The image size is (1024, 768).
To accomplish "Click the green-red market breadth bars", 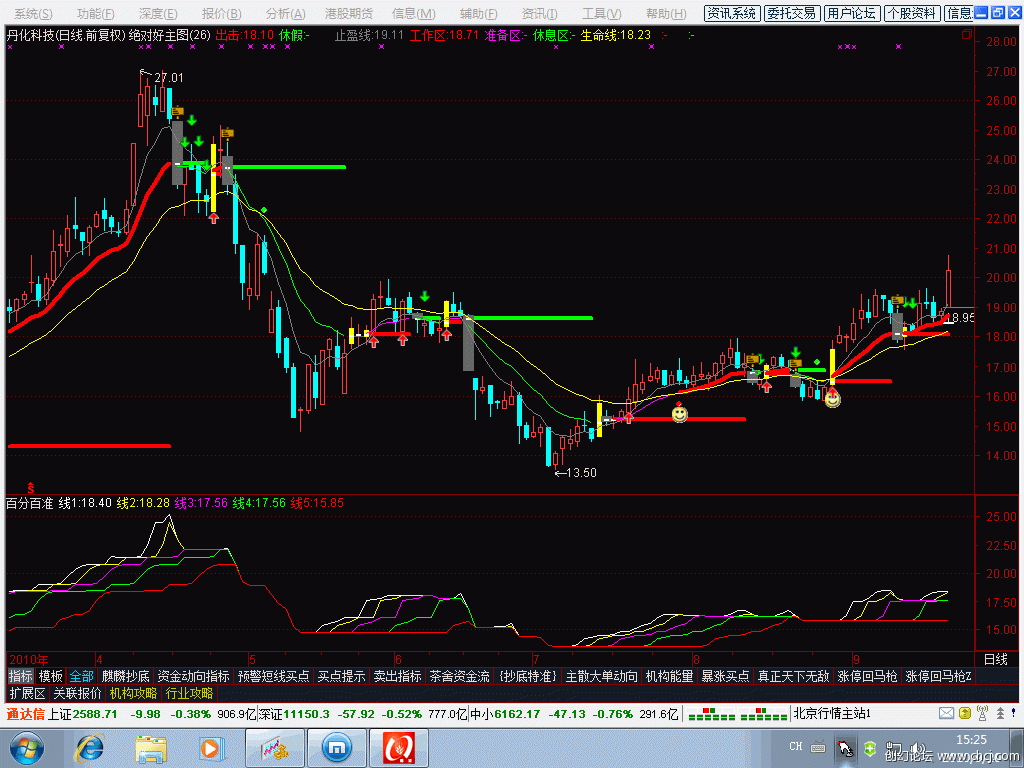I will click(737, 714).
